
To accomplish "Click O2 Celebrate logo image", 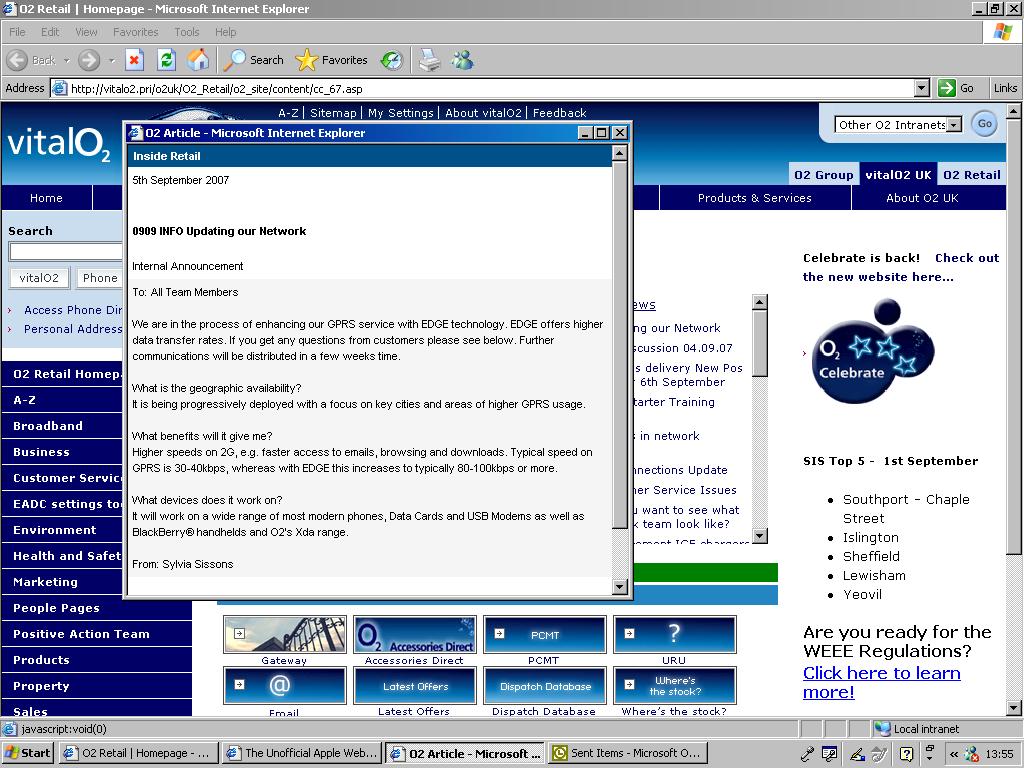I will tap(872, 352).
